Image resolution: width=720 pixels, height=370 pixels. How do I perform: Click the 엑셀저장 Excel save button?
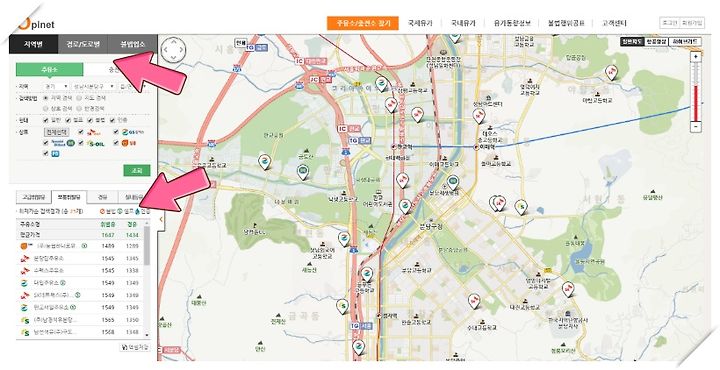point(135,347)
